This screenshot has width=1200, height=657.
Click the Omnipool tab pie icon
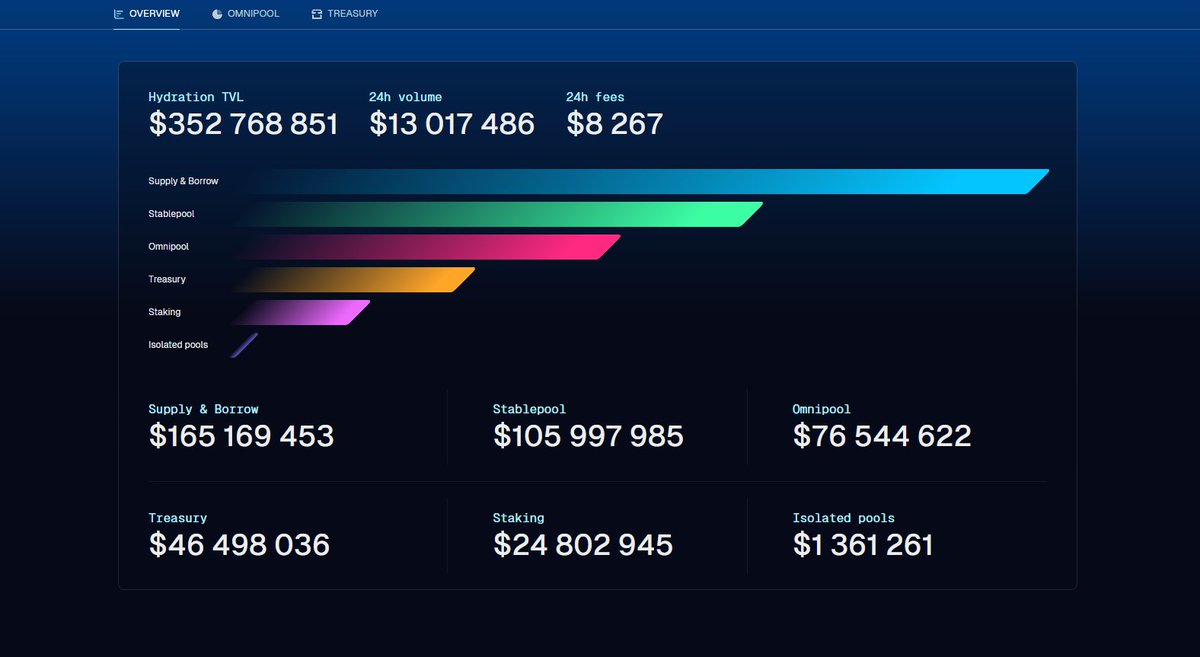(x=217, y=14)
